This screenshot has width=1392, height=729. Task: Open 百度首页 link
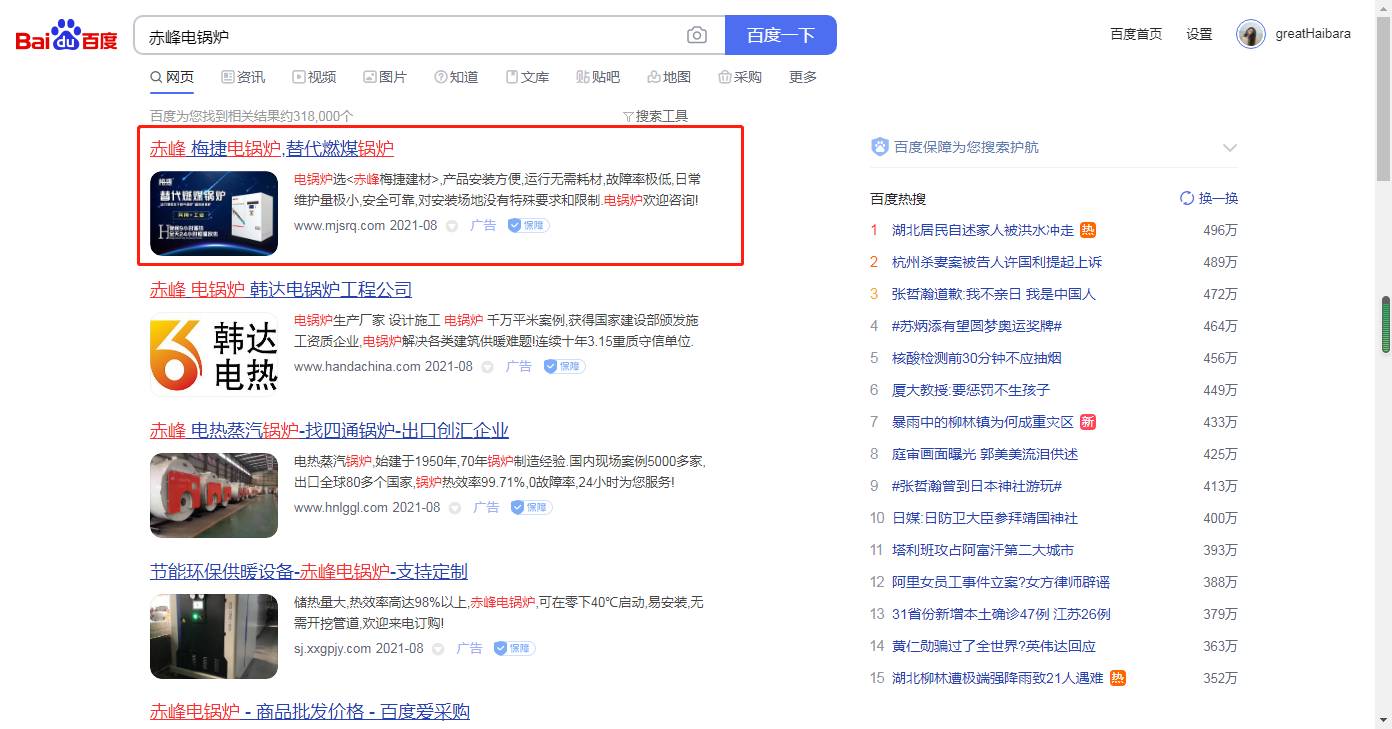click(x=1136, y=34)
